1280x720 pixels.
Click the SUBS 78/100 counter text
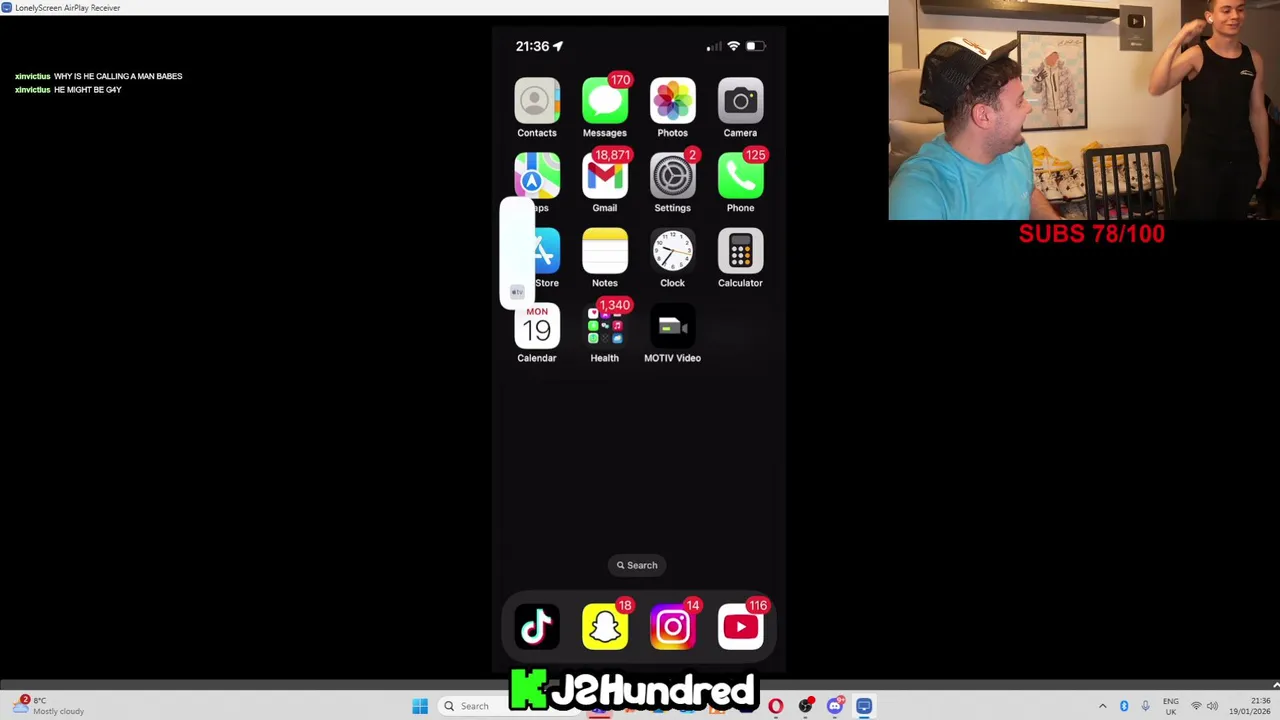(1092, 234)
